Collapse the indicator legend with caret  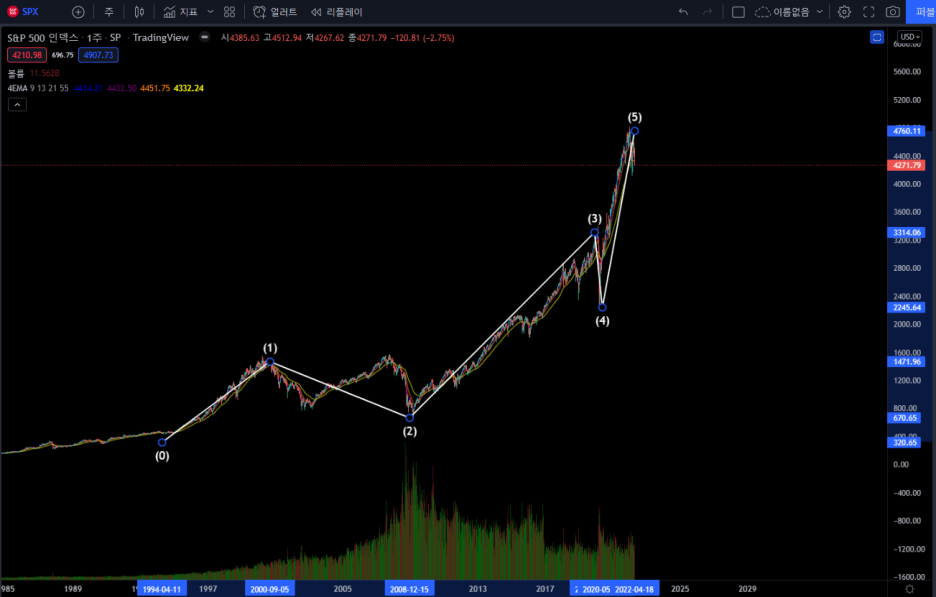(x=17, y=104)
